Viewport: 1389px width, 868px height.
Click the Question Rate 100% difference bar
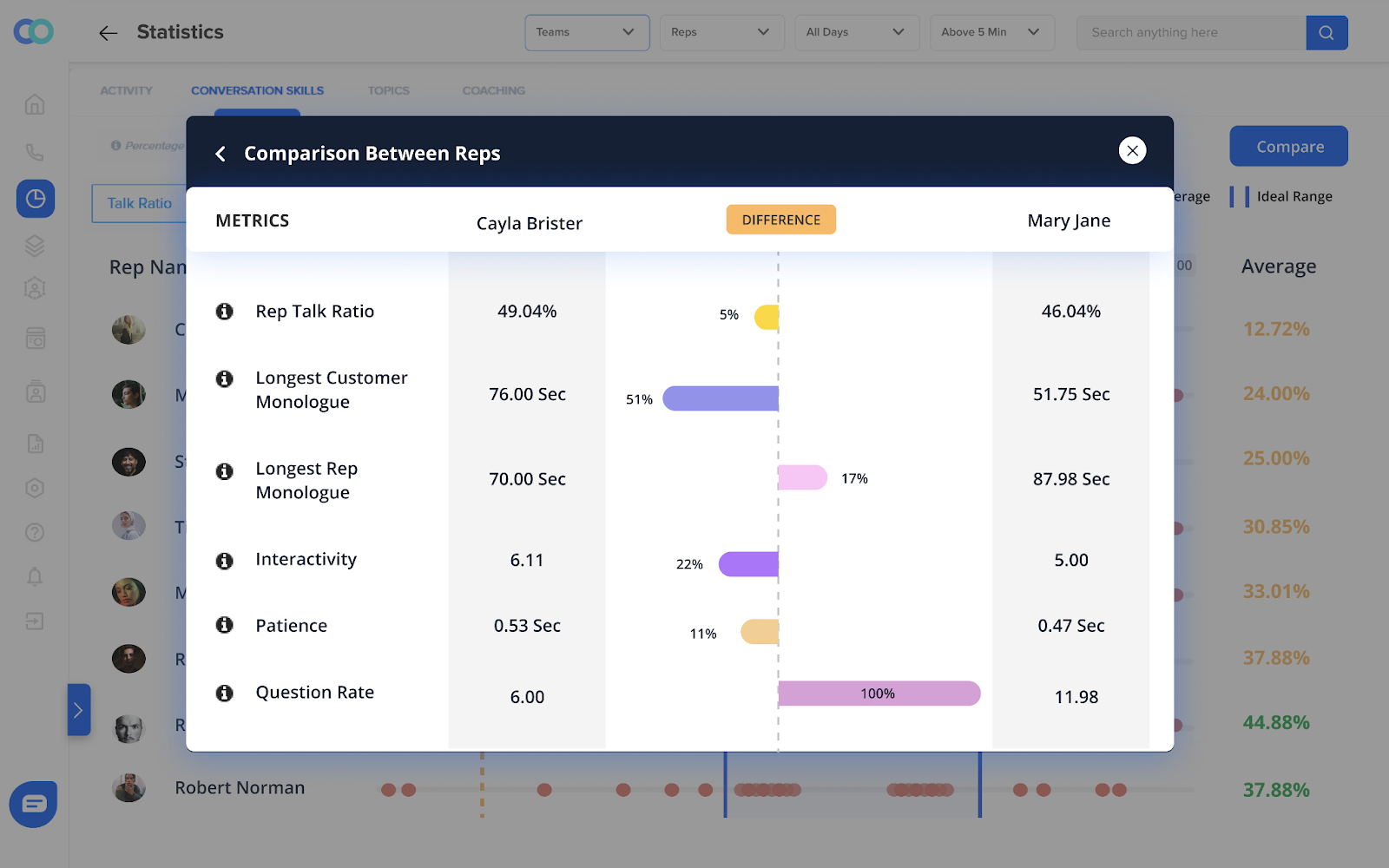[879, 694]
